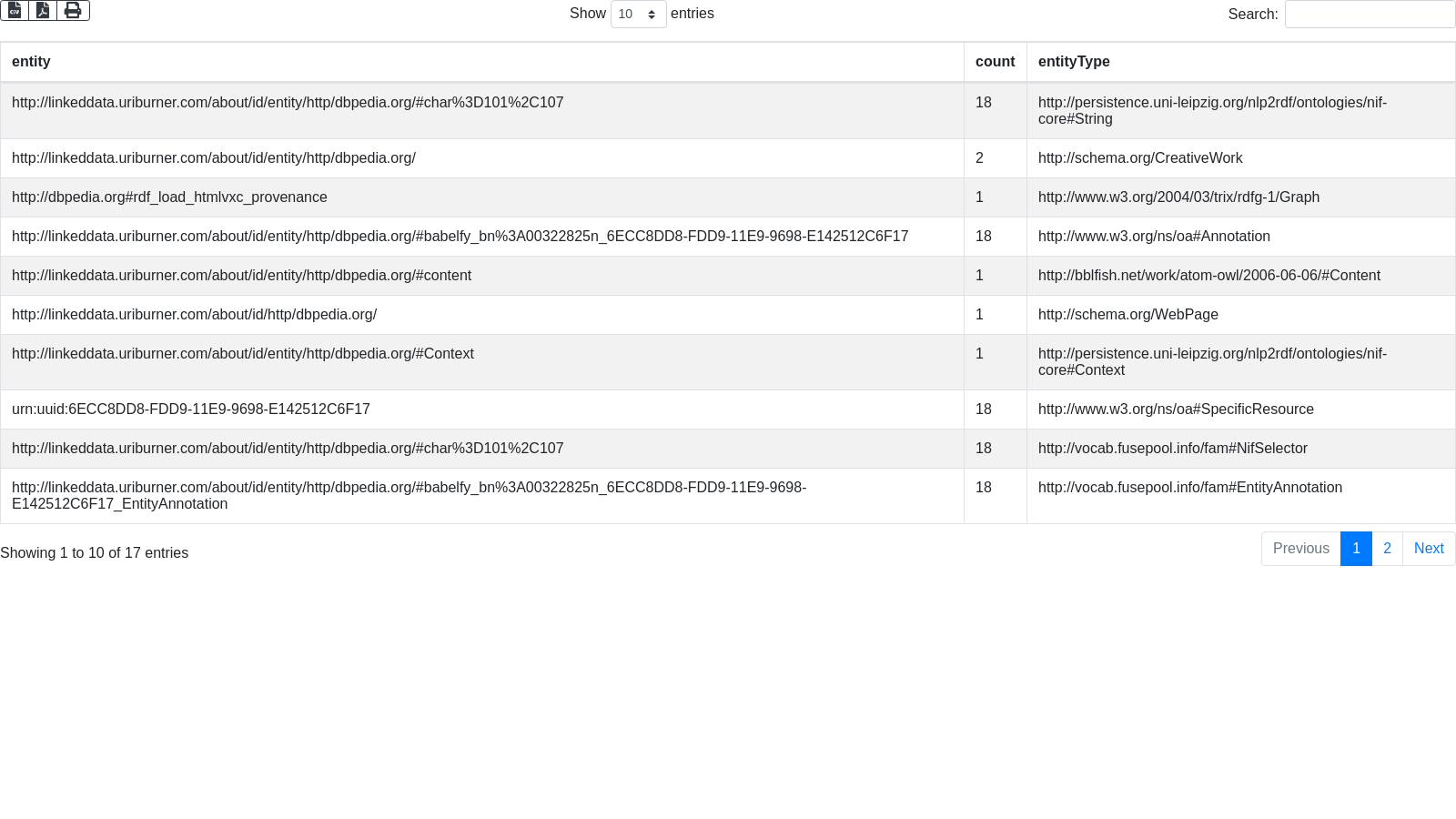The image size is (1456, 819).
Task: Open the Show entries dropdown
Action: (x=638, y=15)
